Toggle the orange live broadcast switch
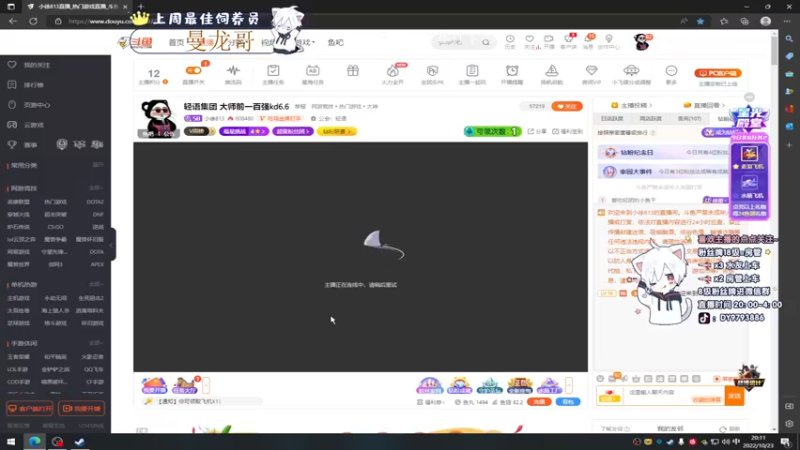The width and height of the screenshot is (800, 450). pyautogui.click(x=193, y=70)
